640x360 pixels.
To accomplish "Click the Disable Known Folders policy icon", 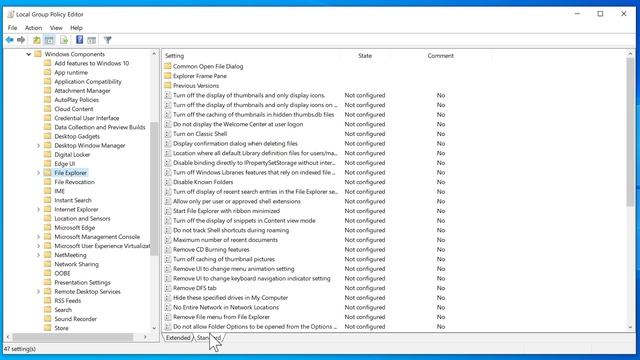I will [168, 182].
